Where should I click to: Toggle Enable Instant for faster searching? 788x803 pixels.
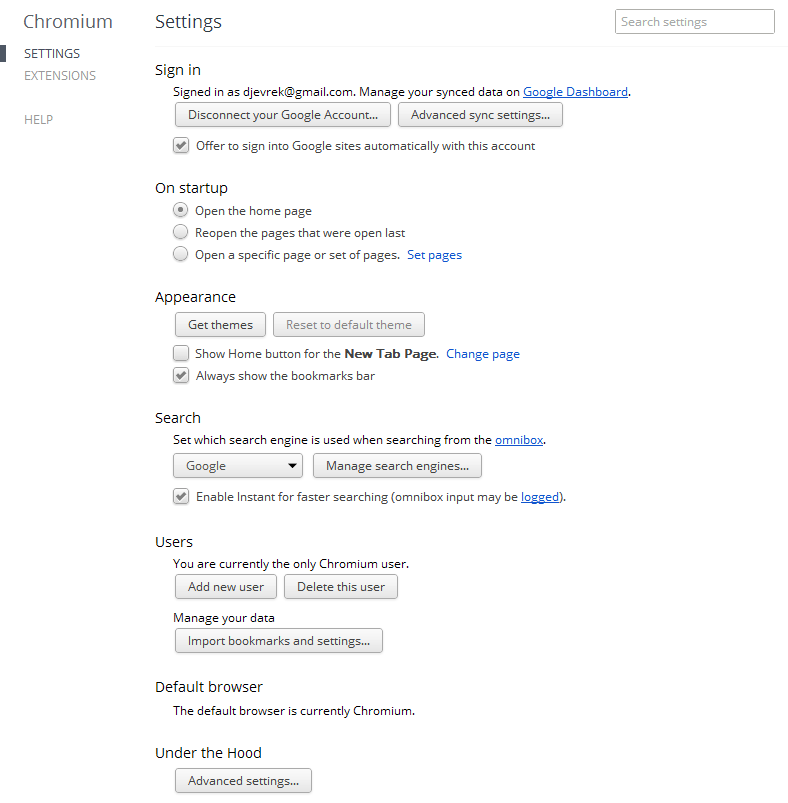[181, 496]
